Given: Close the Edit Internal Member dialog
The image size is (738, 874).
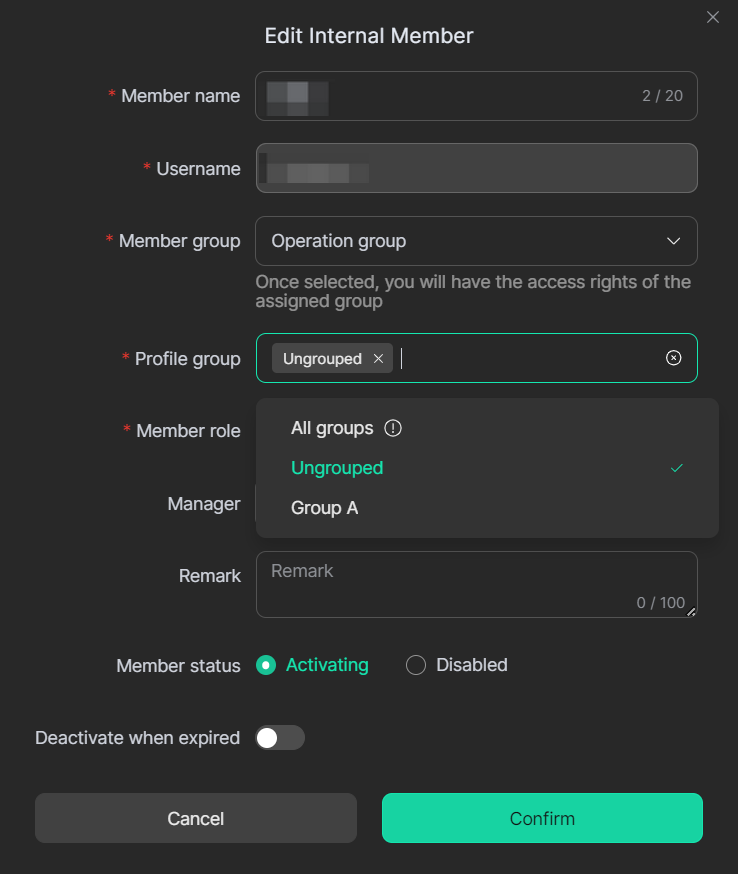Looking at the screenshot, I should coord(712,17).
